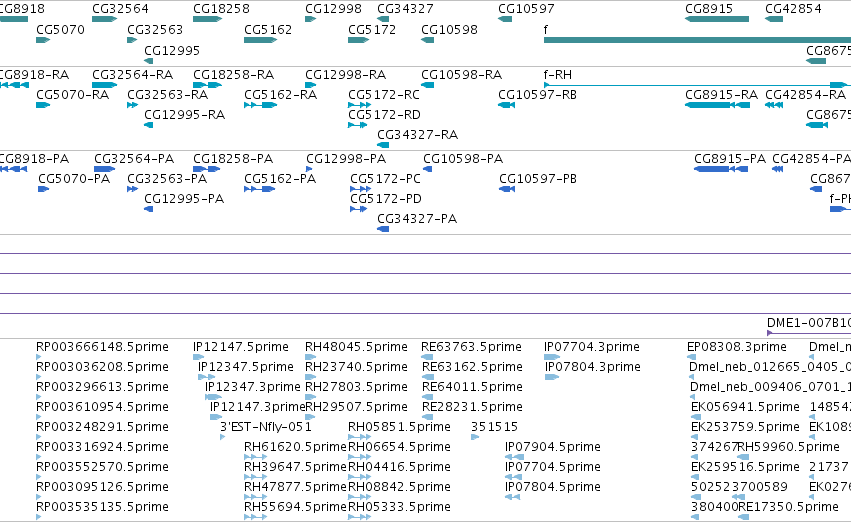
Task: Click EST RH61620.5prime
Action: tap(295, 447)
